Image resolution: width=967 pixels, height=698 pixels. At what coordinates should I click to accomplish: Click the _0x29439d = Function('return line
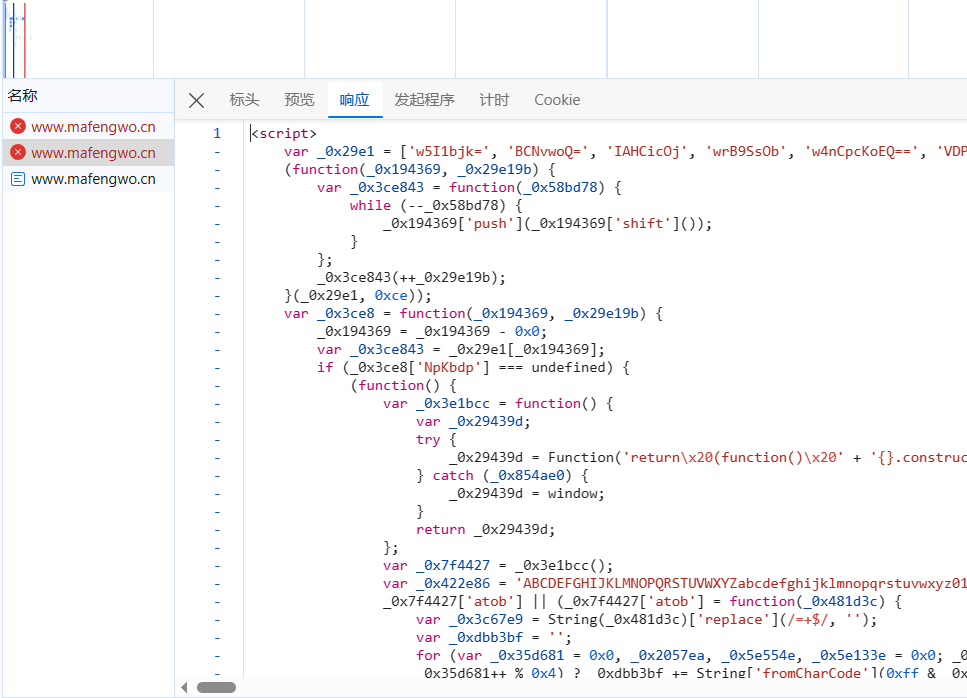click(x=707, y=458)
